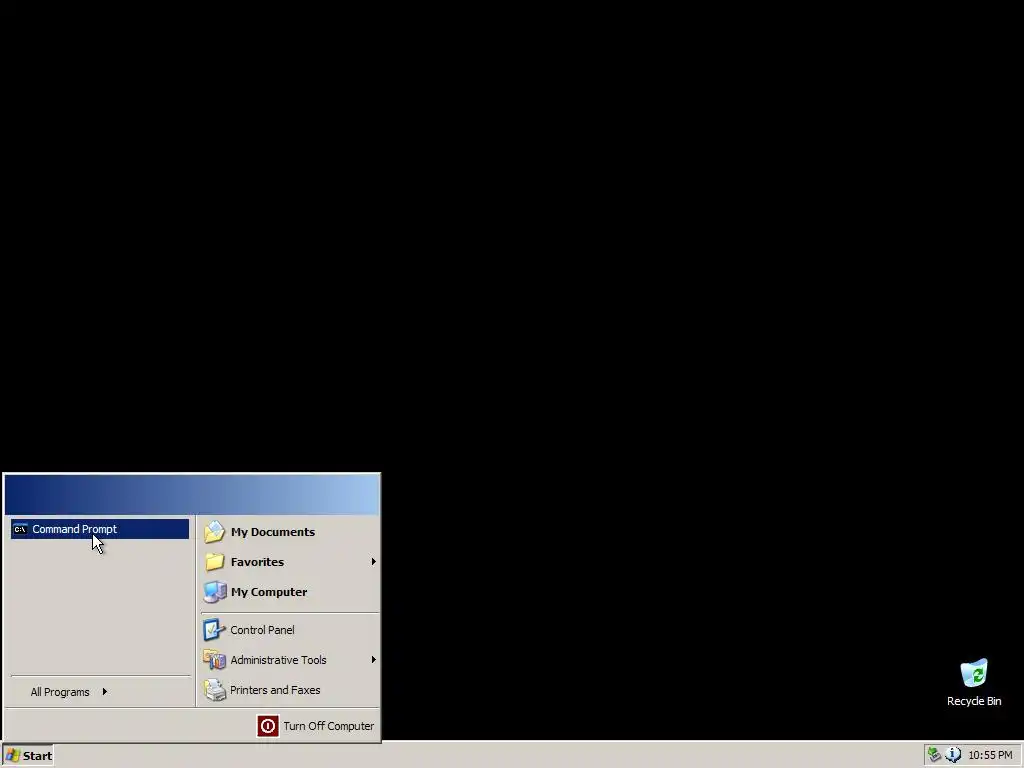The width and height of the screenshot is (1024, 768).
Task: Click the red Turn Off power icon
Action: pyautogui.click(x=268, y=726)
